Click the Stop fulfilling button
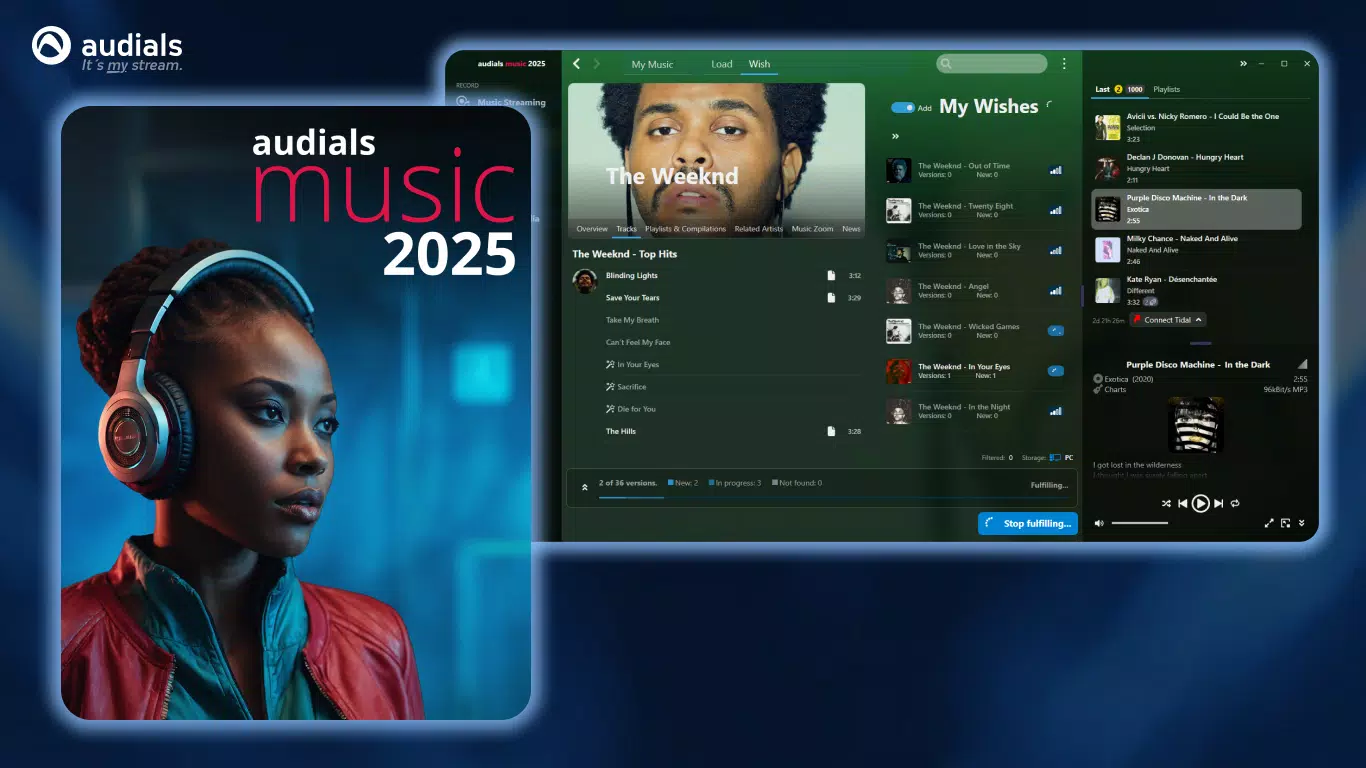 click(x=1028, y=523)
